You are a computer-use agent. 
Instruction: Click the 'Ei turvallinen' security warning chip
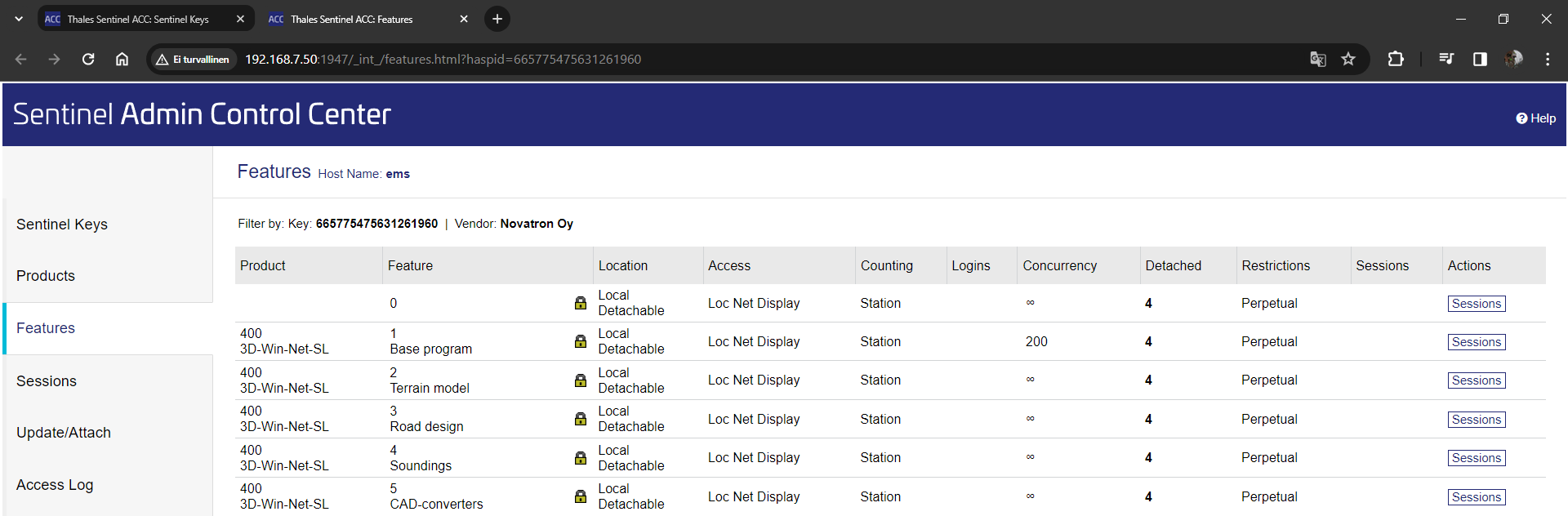pyautogui.click(x=194, y=59)
